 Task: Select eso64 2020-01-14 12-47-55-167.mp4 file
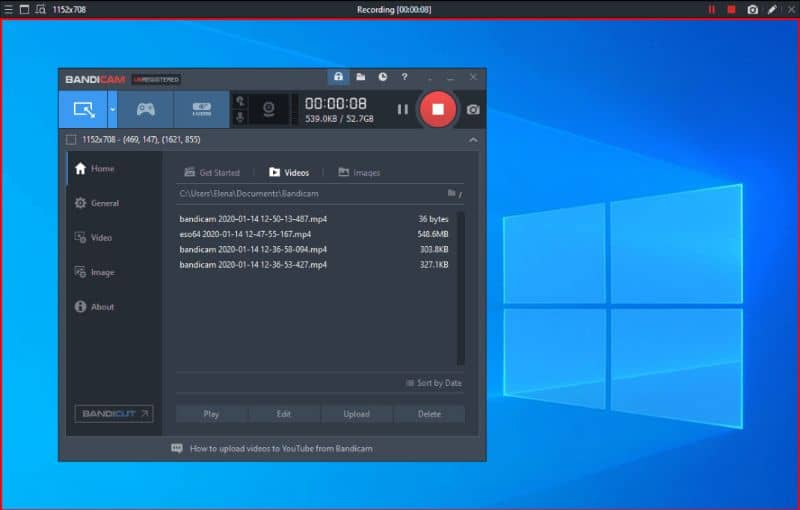click(314, 234)
